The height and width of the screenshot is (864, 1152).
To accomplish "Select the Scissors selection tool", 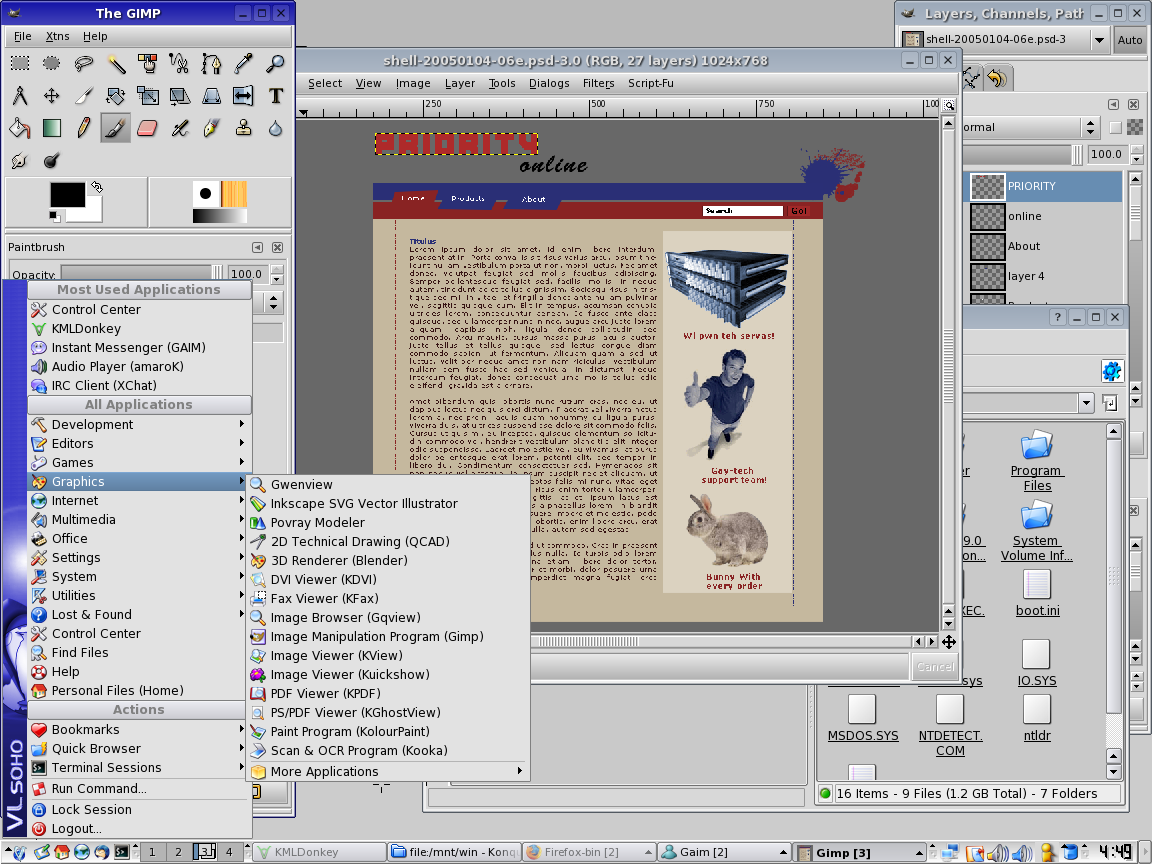I will click(x=179, y=64).
